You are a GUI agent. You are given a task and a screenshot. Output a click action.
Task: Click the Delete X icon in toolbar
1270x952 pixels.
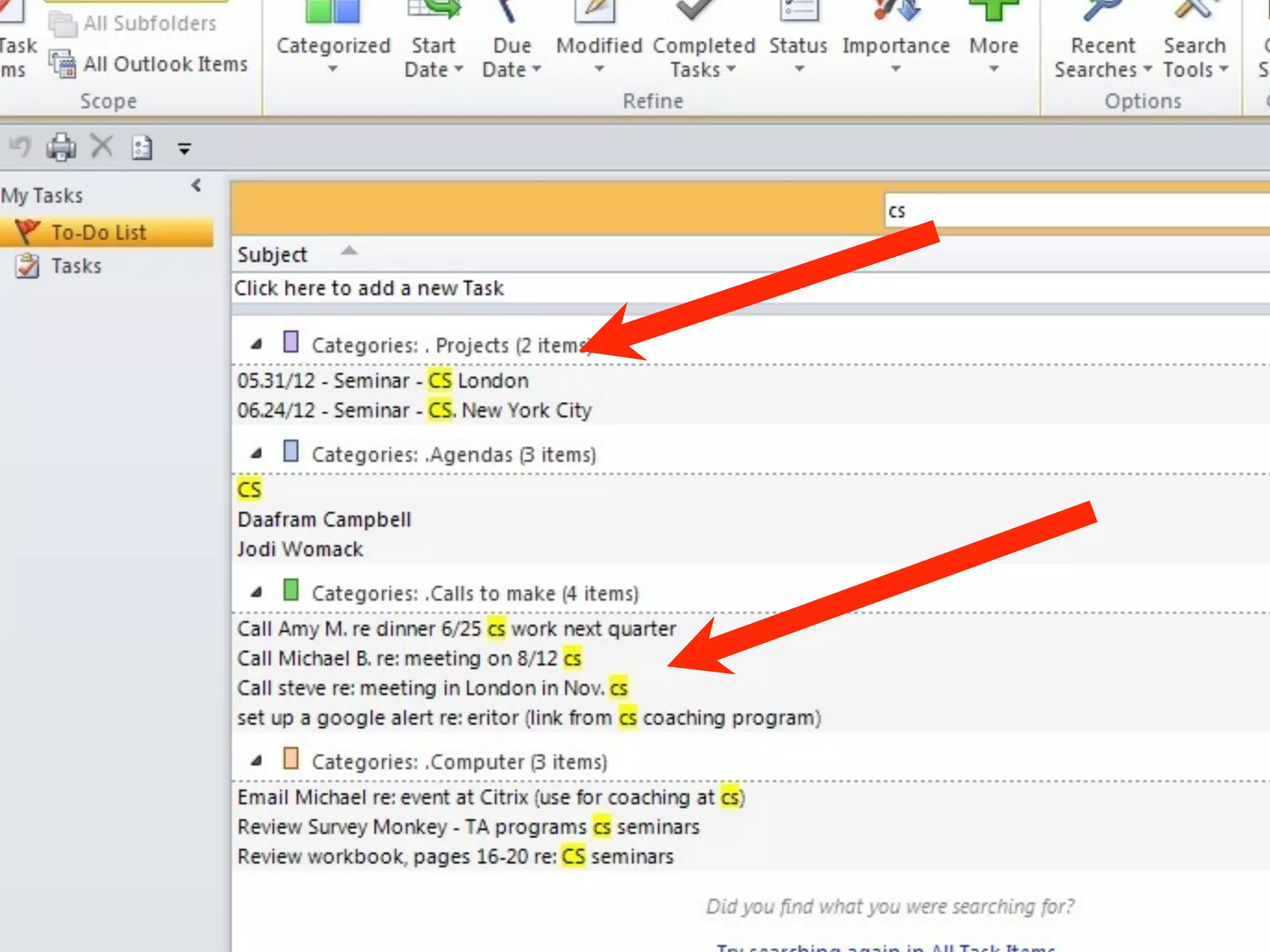102,147
